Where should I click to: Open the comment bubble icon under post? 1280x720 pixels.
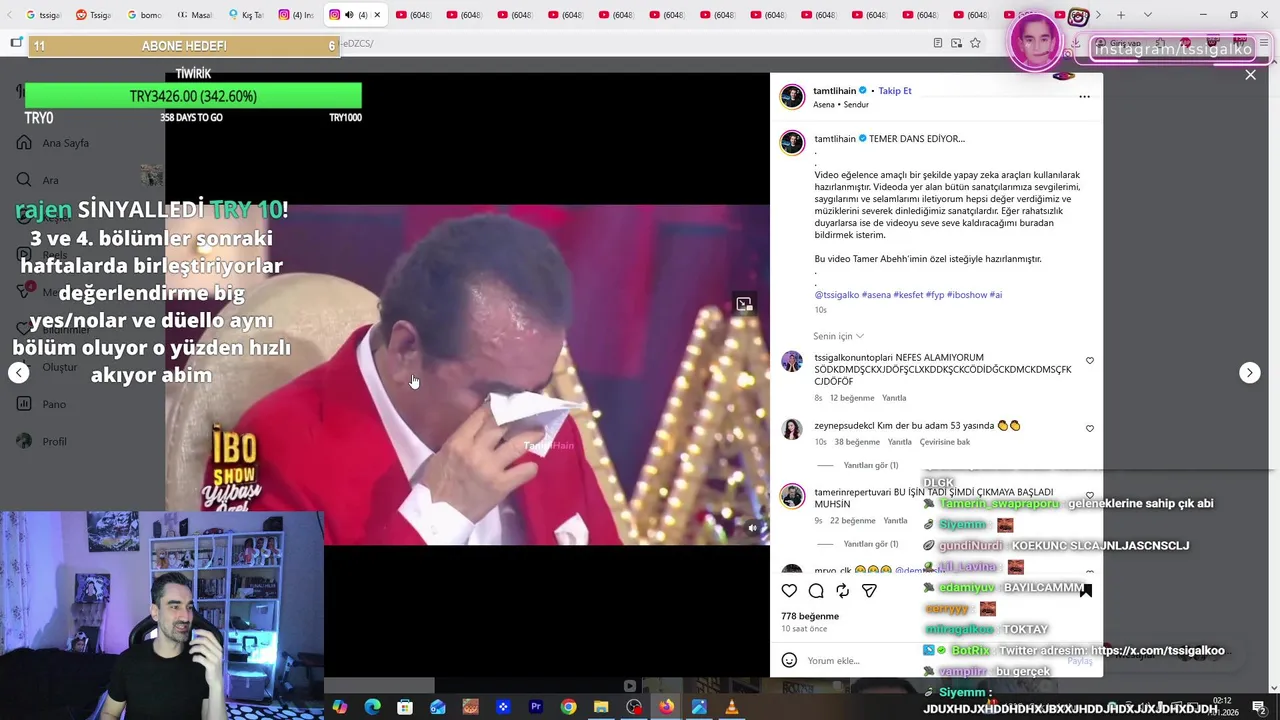816,591
